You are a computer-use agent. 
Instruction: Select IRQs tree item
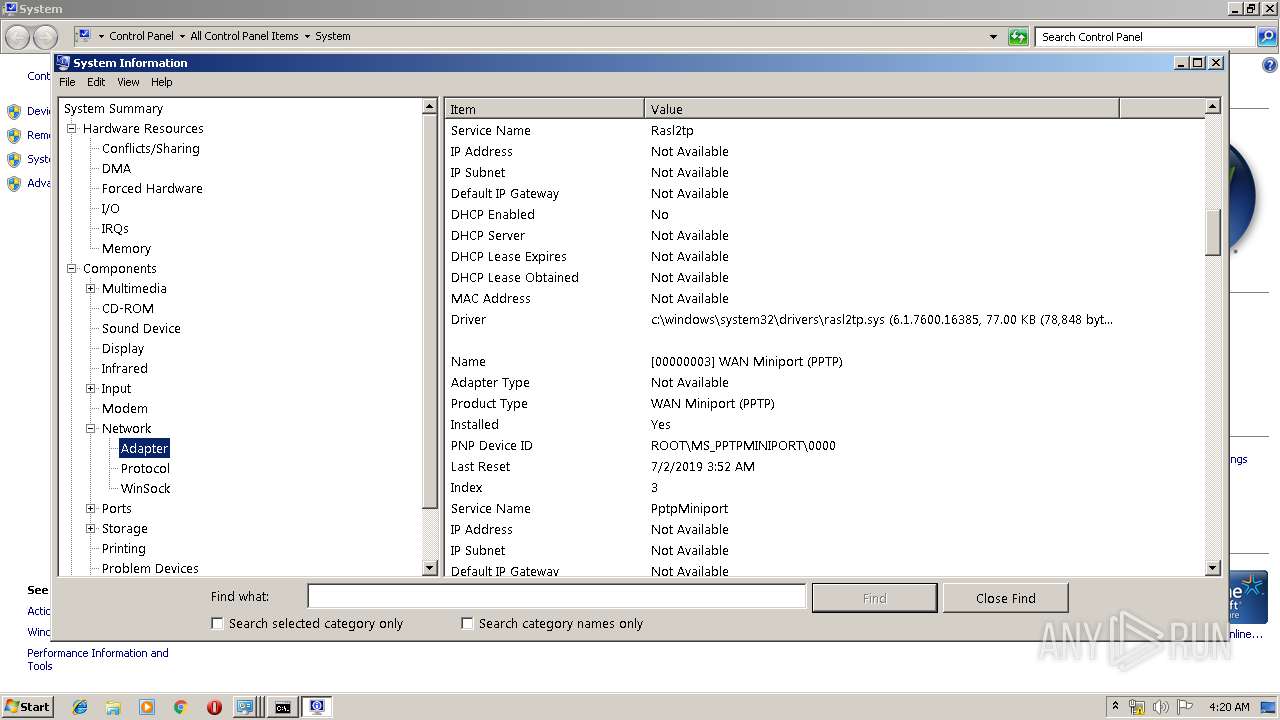point(115,228)
